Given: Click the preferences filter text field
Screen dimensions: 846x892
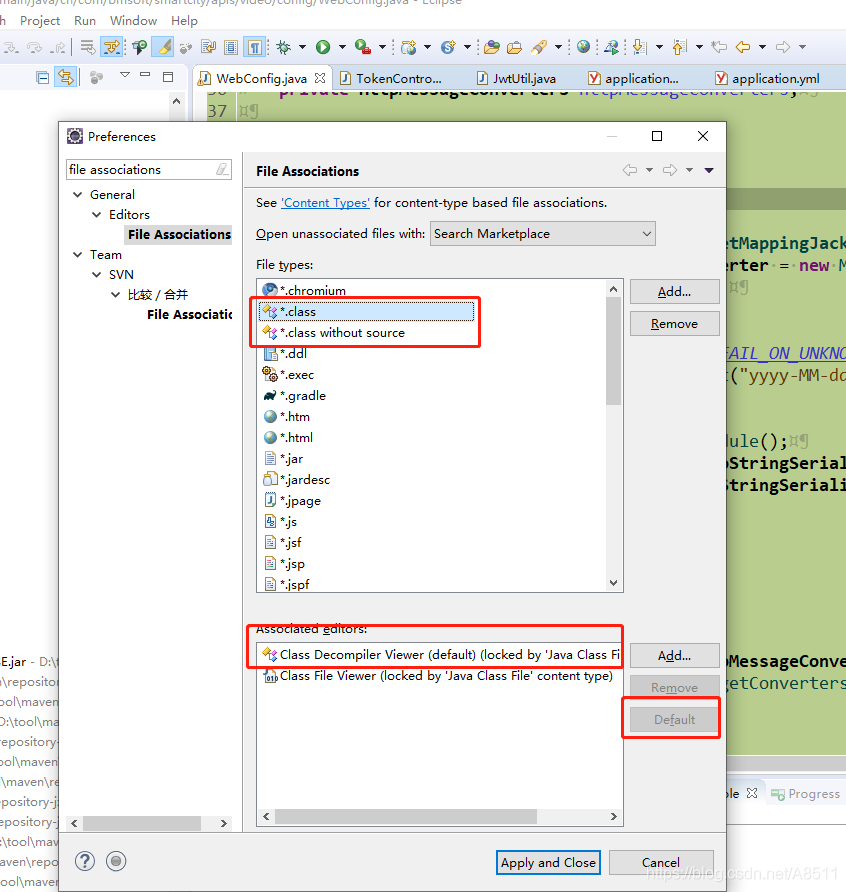Looking at the screenshot, I should pos(141,170).
